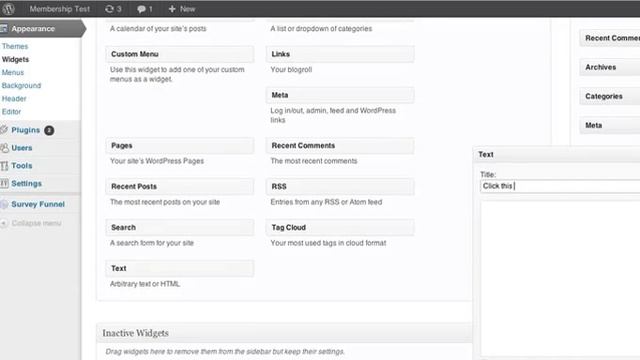Open the Header submenu
The image size is (640, 360).
14,98
